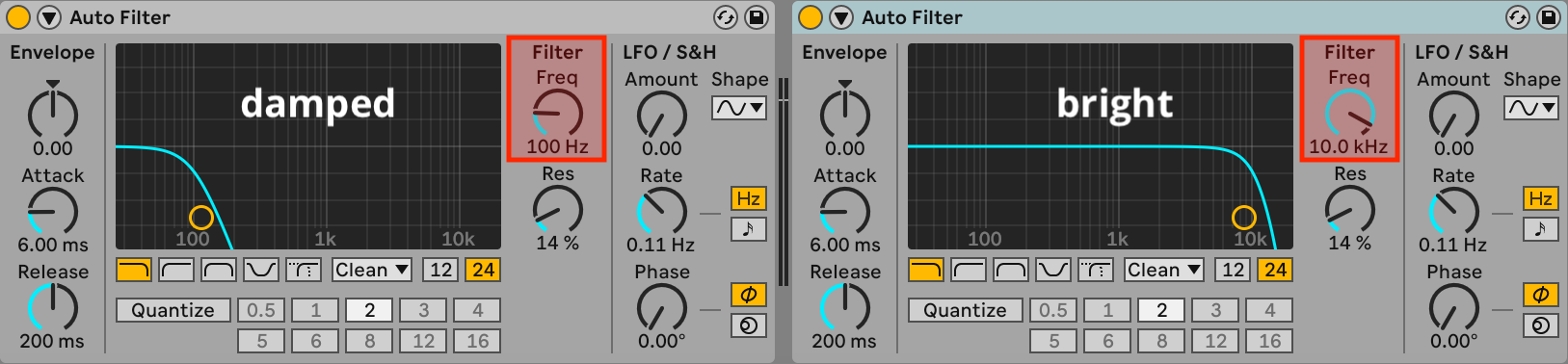Select lowpass filter type in bright device
The width and height of the screenshot is (1568, 364).
pyautogui.click(x=926, y=271)
